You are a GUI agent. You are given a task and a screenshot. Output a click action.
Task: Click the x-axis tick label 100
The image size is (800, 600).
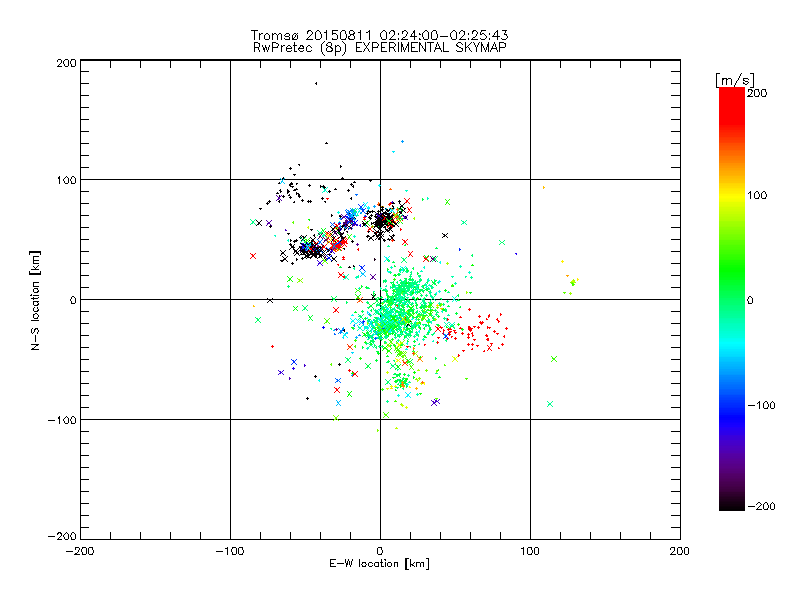(530, 551)
